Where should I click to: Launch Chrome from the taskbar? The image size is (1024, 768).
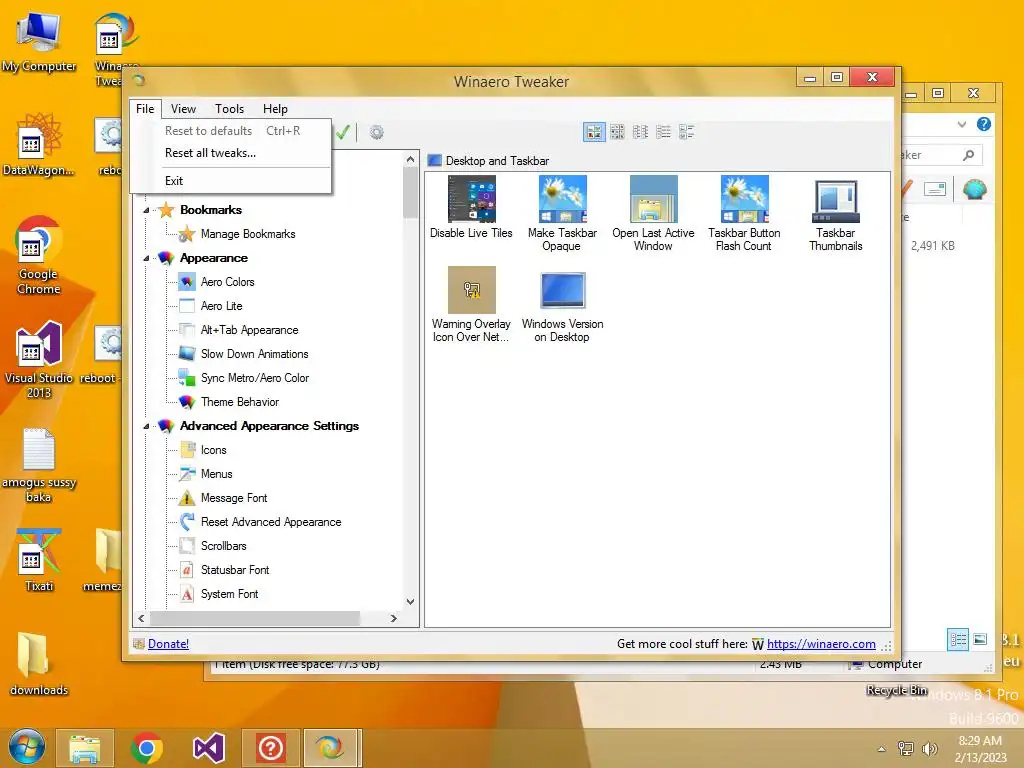pos(146,748)
